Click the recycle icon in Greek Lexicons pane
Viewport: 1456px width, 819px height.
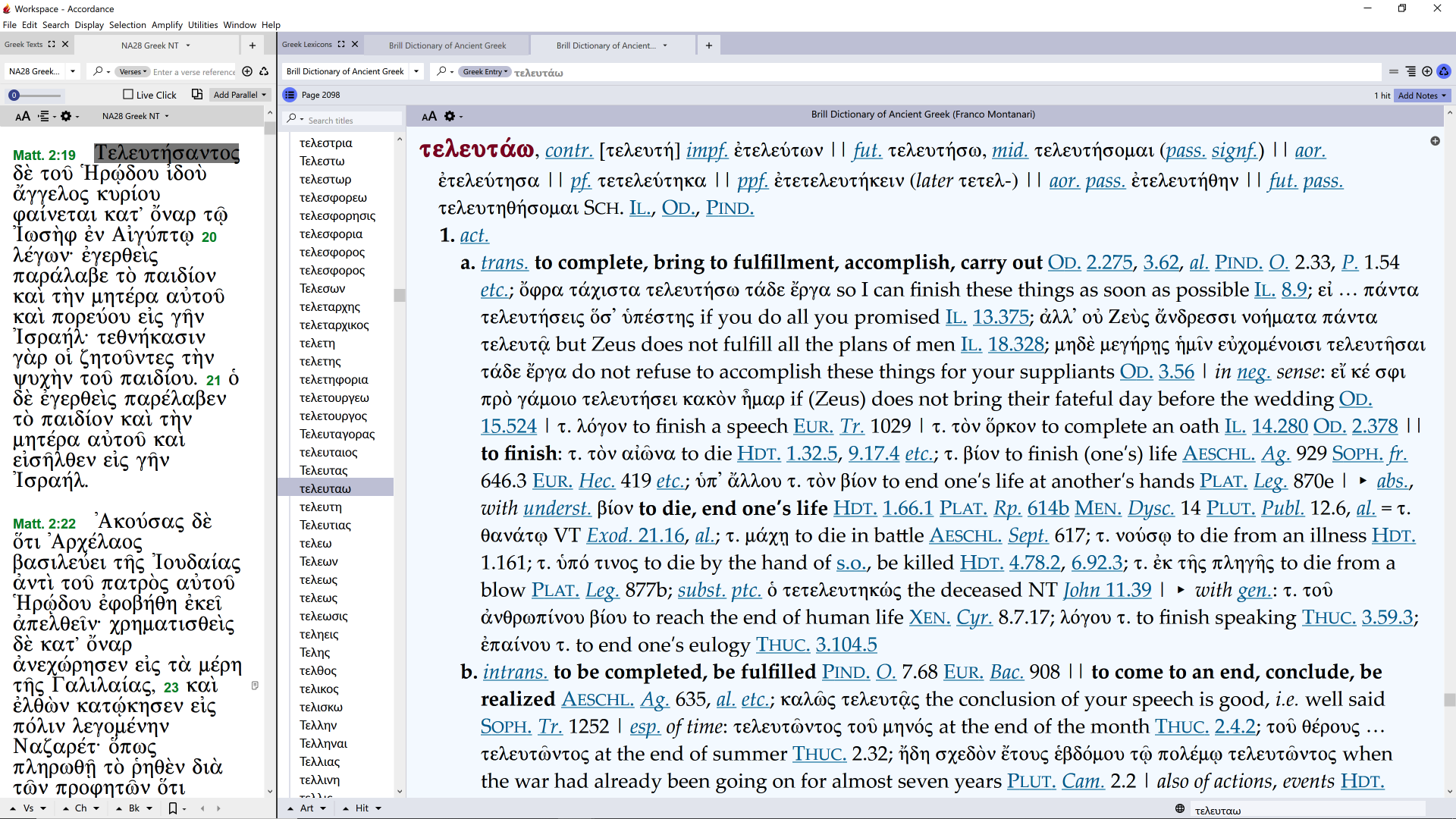point(1444,71)
